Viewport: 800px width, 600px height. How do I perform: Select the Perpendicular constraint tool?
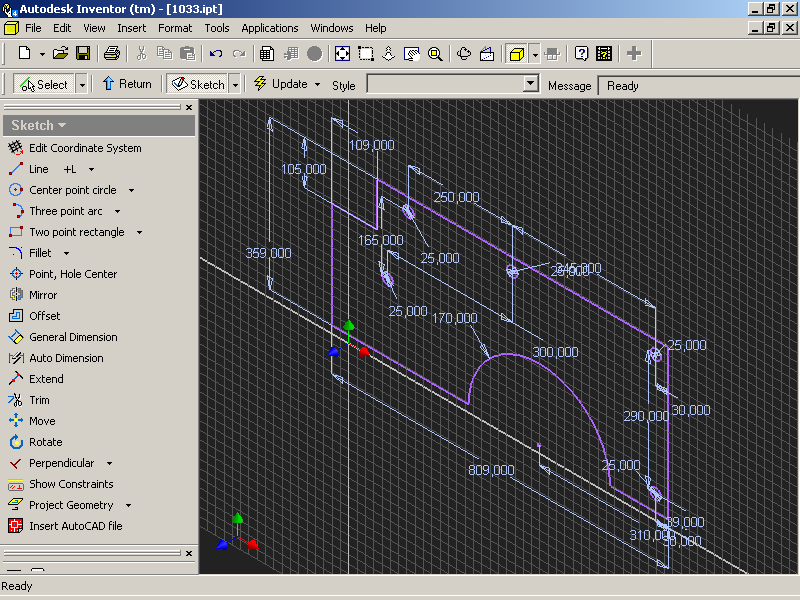[x=52, y=463]
